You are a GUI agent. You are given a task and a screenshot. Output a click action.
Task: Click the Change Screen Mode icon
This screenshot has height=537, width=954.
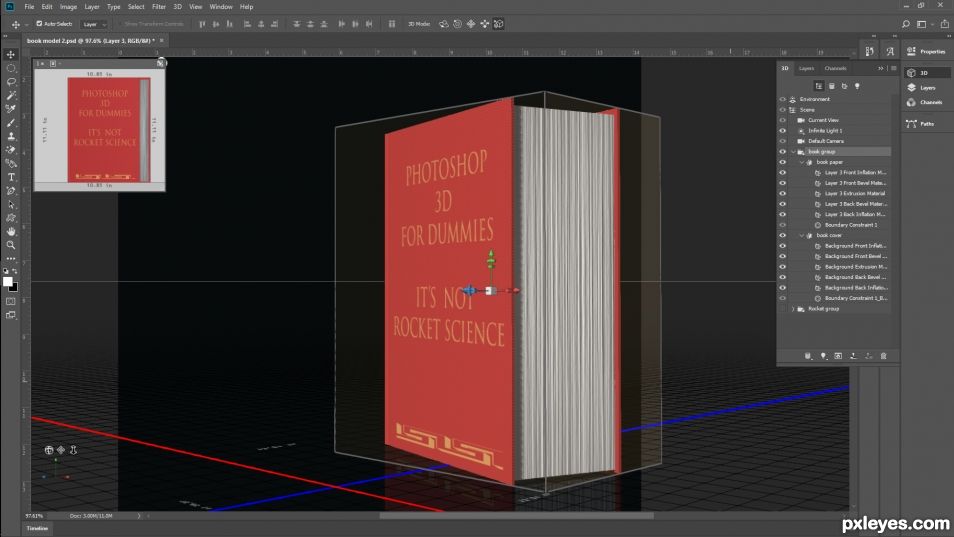coord(11,315)
